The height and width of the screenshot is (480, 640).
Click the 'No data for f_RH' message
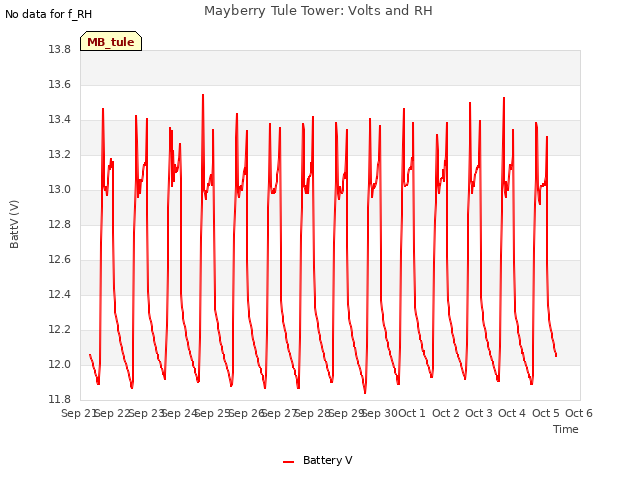49,14
